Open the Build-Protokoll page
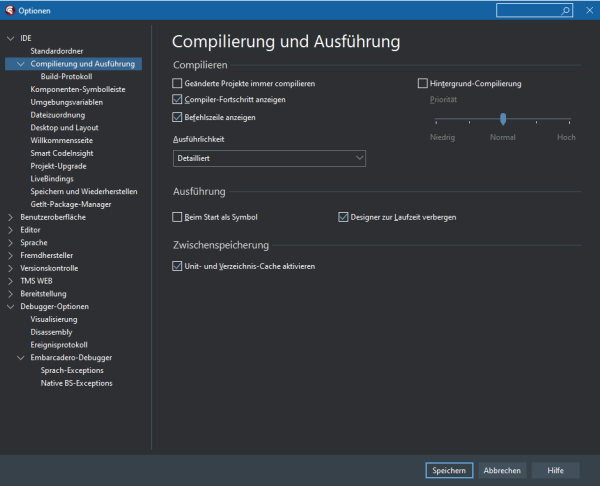Image resolution: width=600 pixels, height=486 pixels. click(66, 77)
